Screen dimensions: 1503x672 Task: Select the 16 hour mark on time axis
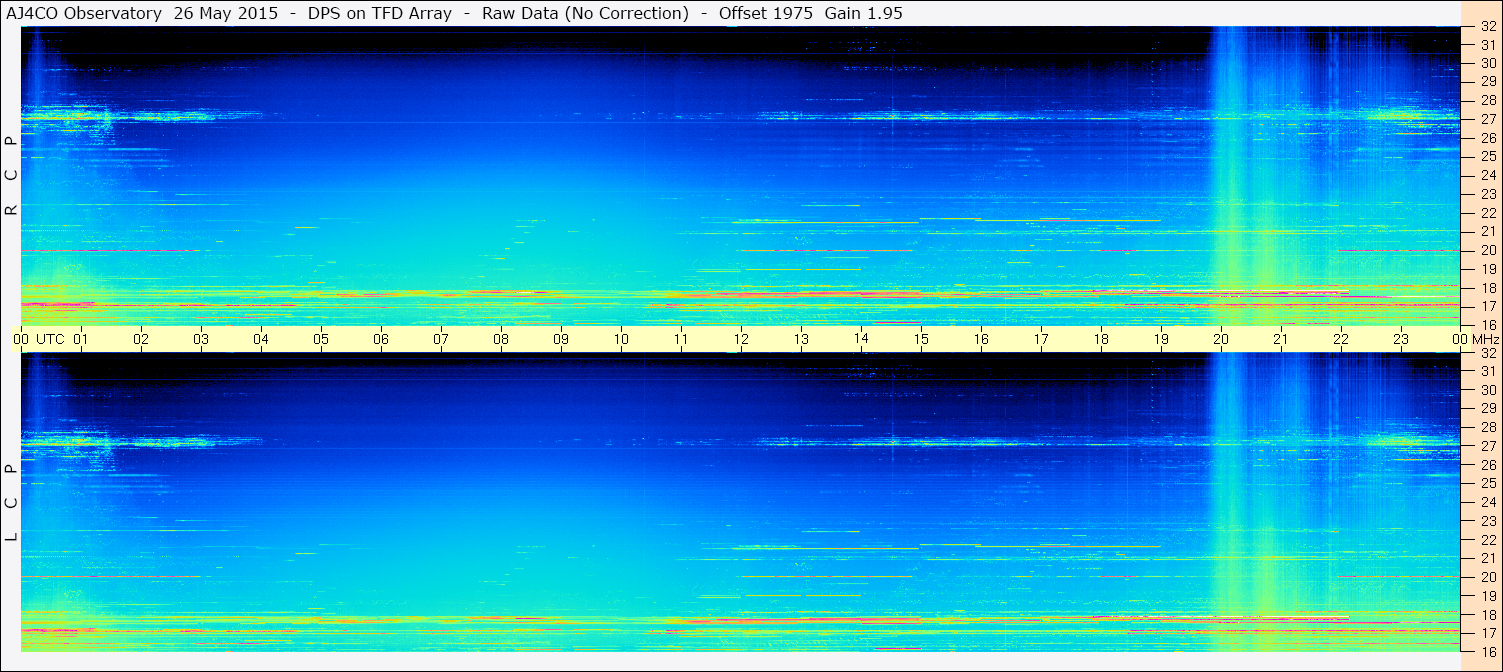[x=981, y=339]
